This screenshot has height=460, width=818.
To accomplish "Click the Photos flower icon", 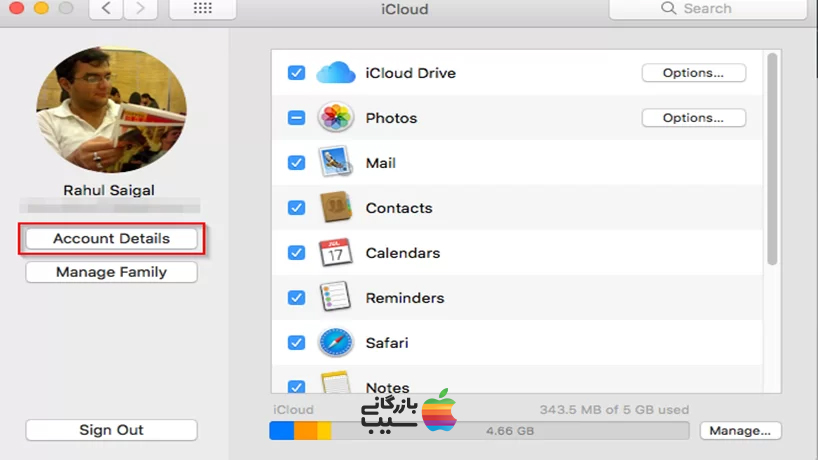I will pos(335,117).
